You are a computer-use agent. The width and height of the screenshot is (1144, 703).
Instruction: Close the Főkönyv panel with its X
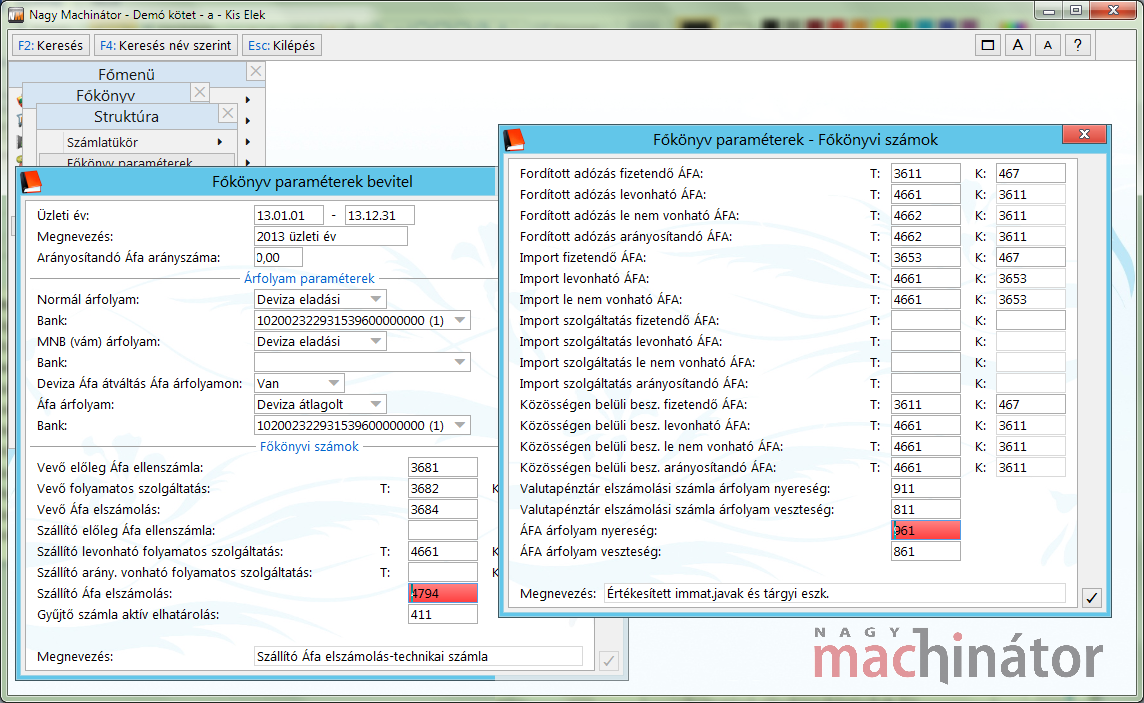point(200,93)
